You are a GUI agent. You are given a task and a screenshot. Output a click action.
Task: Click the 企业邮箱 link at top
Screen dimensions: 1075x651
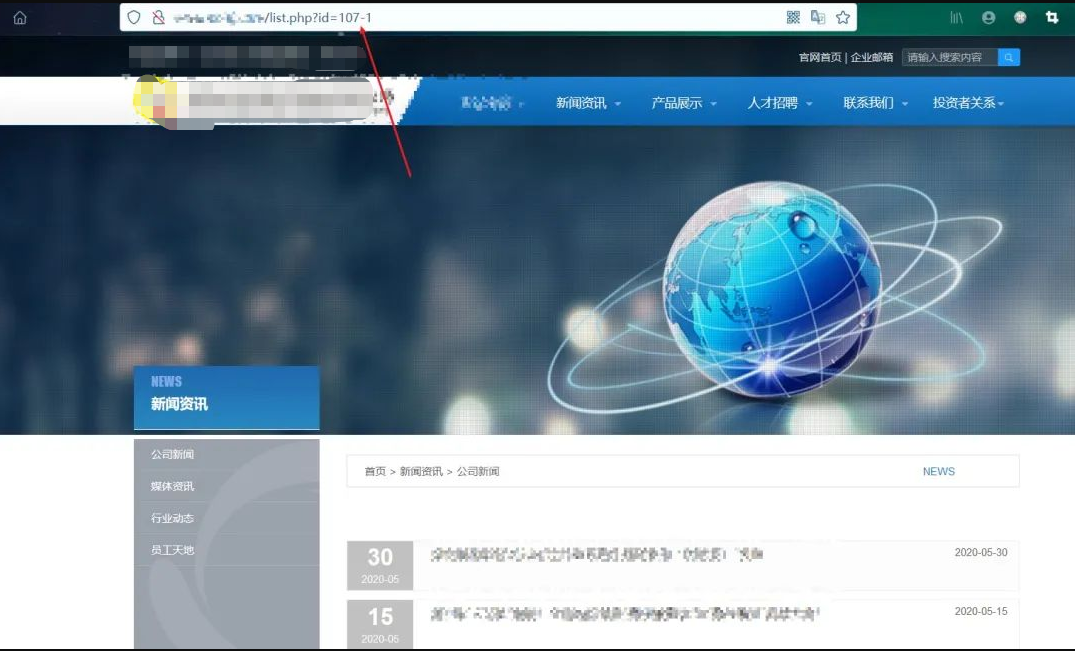coord(872,58)
